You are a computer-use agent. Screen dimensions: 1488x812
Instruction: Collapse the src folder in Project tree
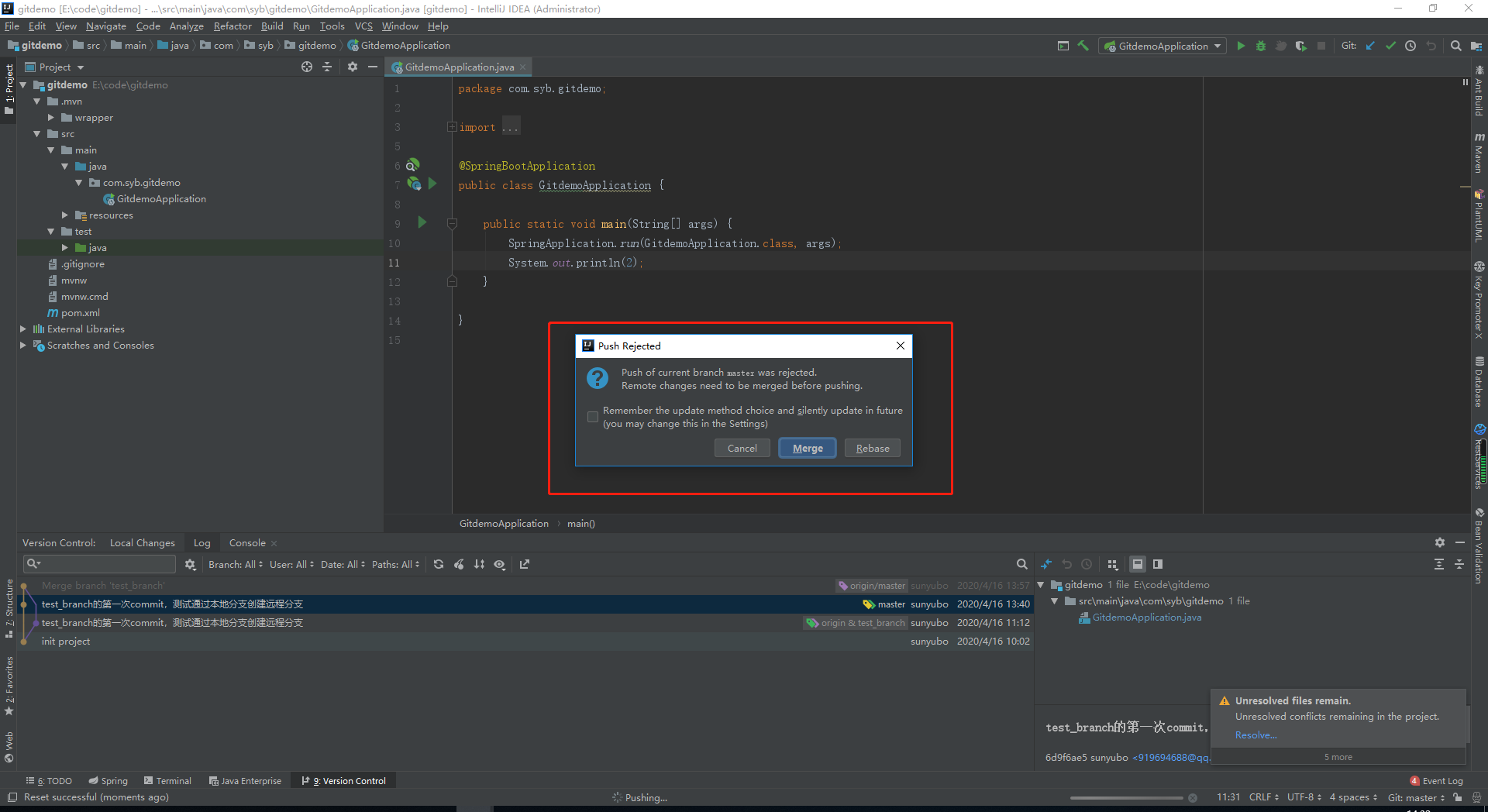click(x=37, y=134)
